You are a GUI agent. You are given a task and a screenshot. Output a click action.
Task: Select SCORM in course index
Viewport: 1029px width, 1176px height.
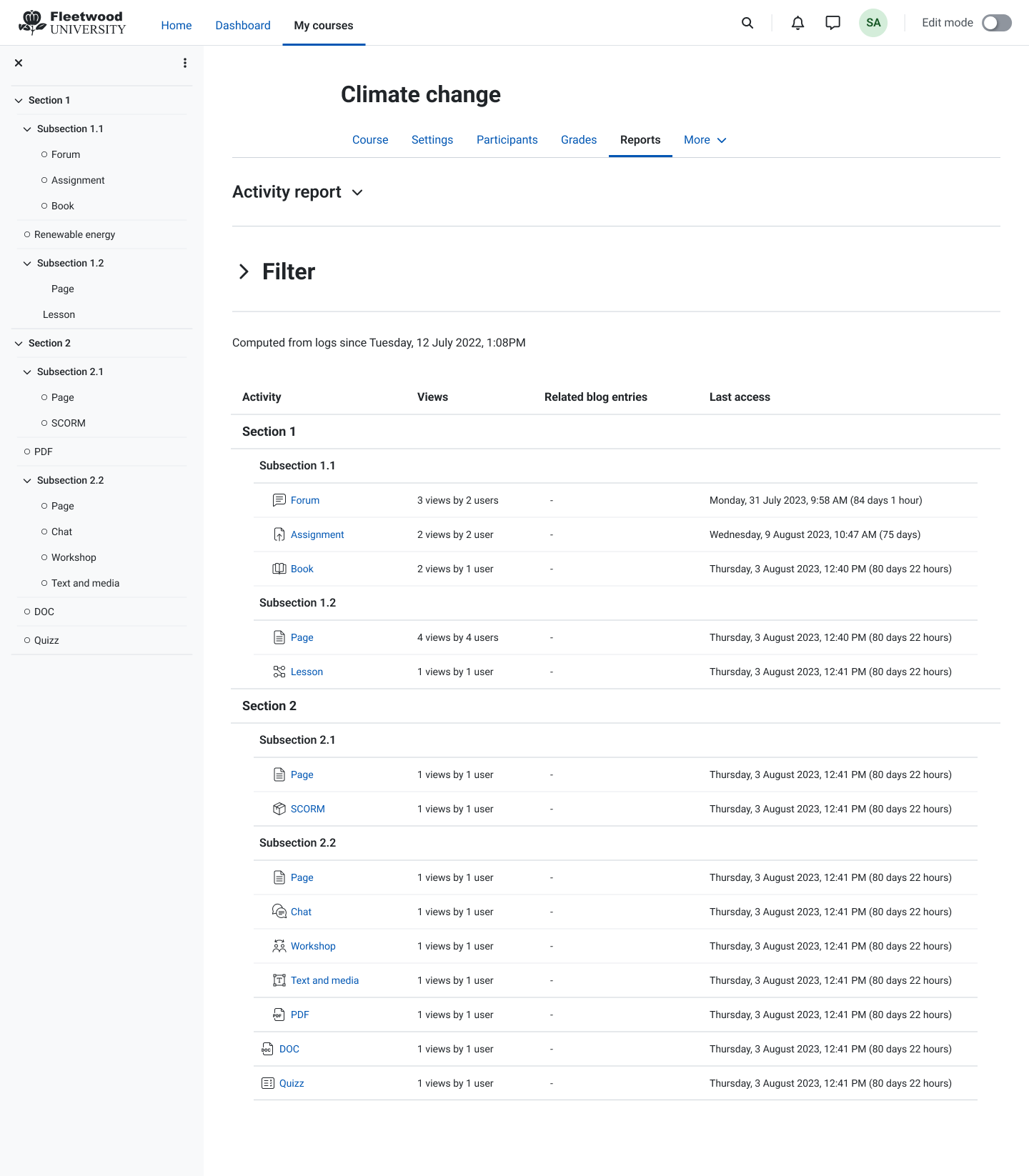click(x=69, y=423)
